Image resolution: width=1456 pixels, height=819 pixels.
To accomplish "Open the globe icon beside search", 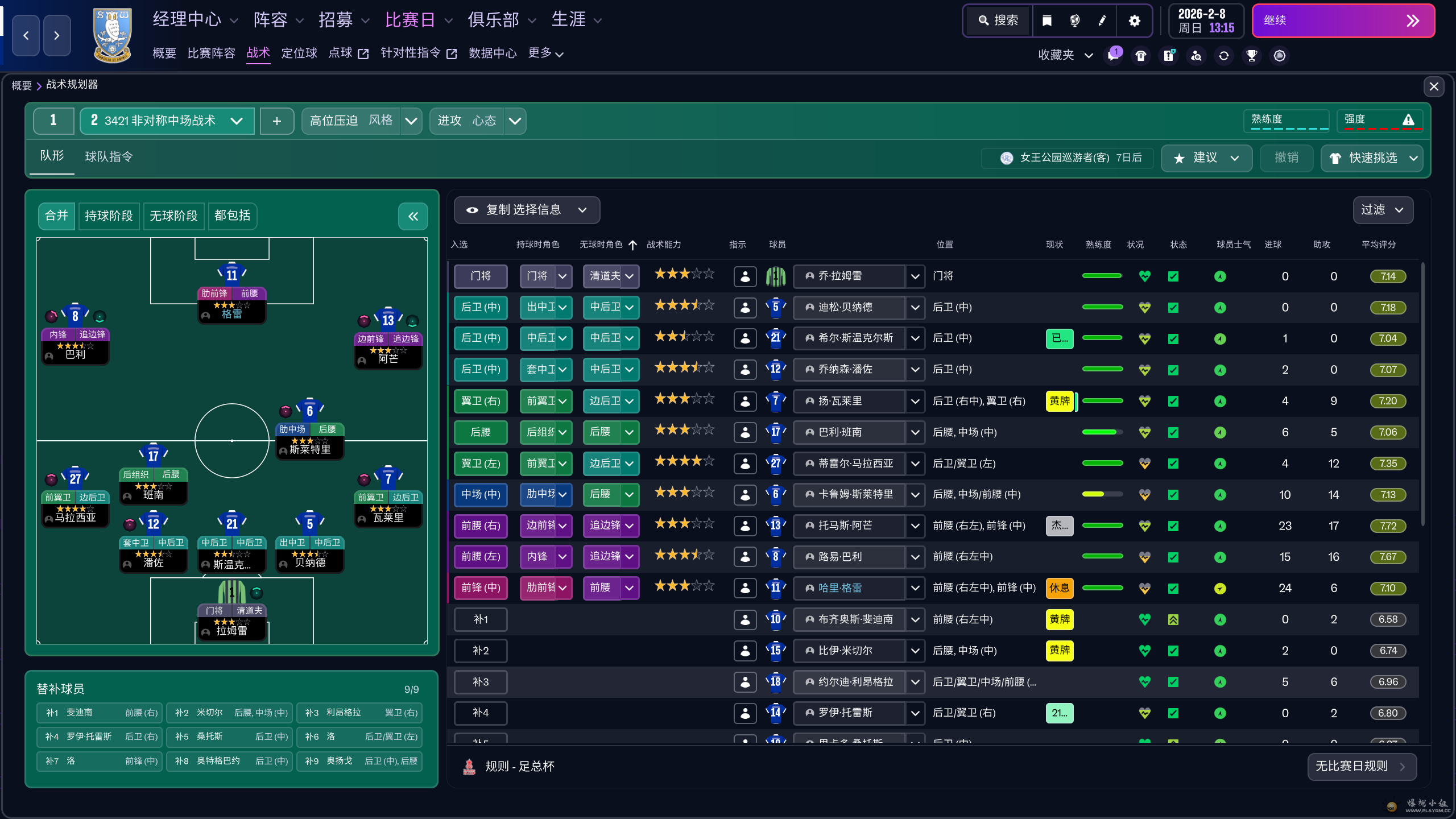I will 1075,21.
